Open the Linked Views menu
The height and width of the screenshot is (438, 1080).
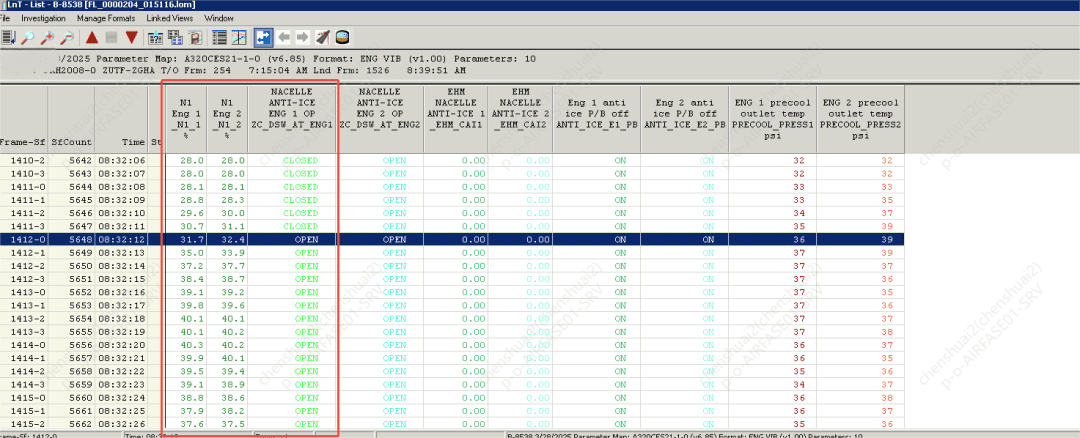[x=169, y=18]
